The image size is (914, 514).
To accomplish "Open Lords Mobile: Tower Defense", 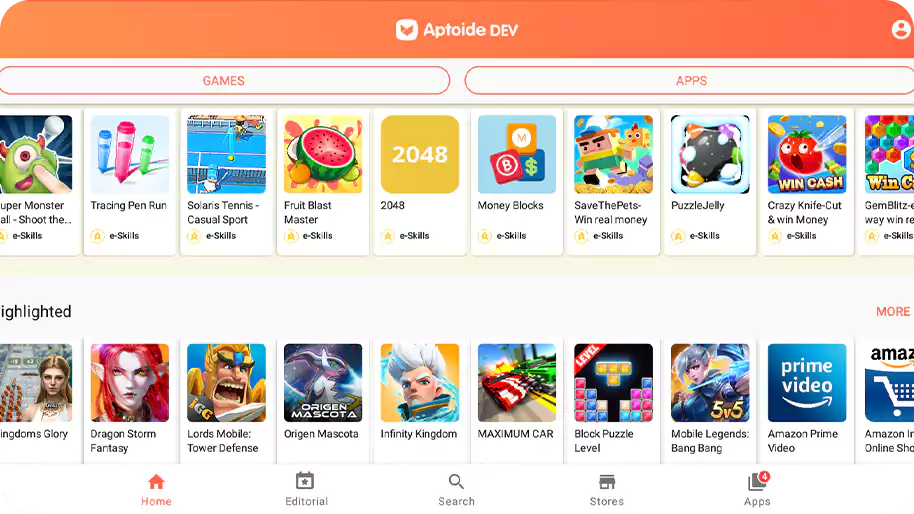I will click(226, 400).
